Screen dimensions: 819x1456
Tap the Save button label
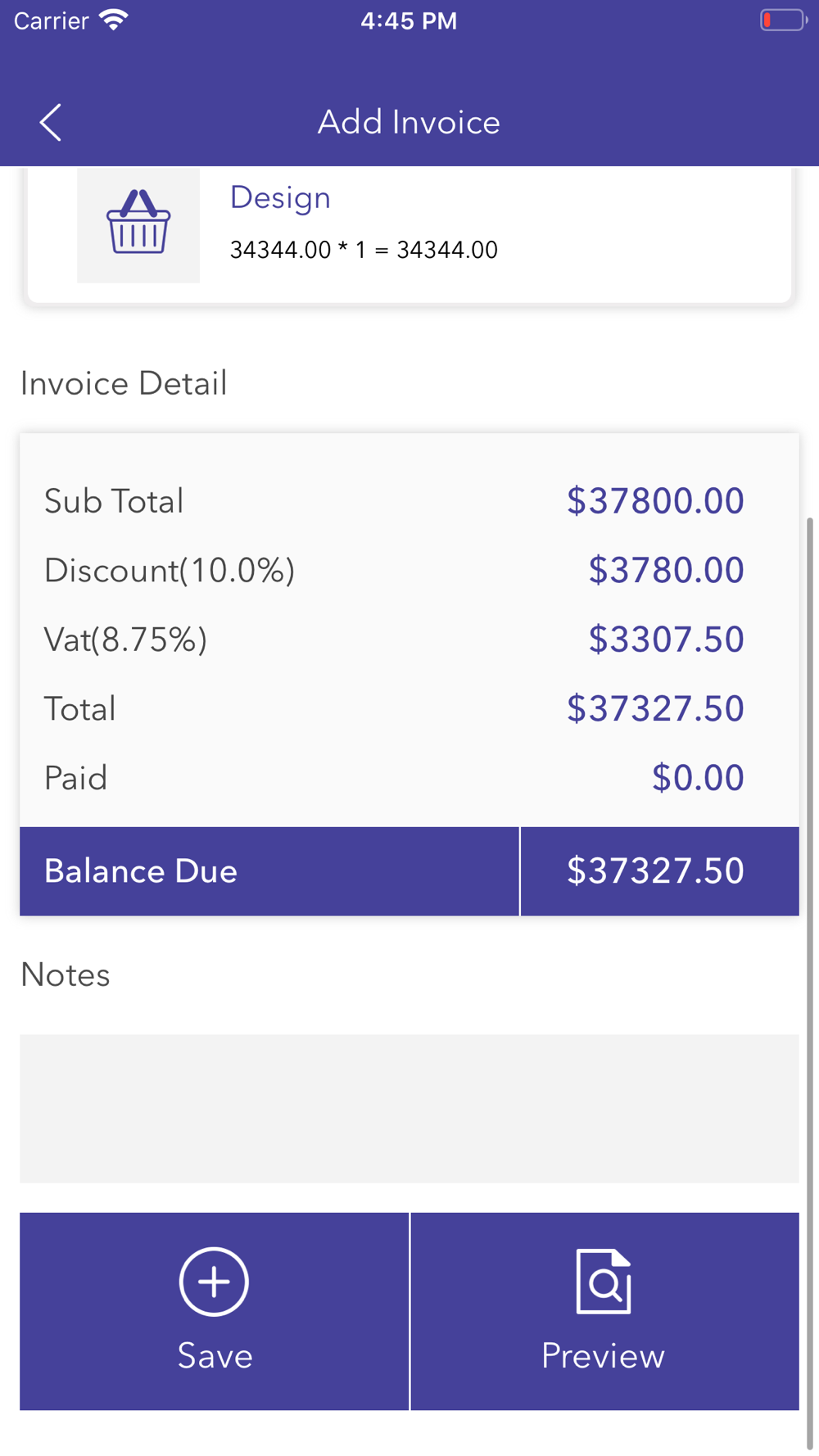click(x=215, y=1356)
